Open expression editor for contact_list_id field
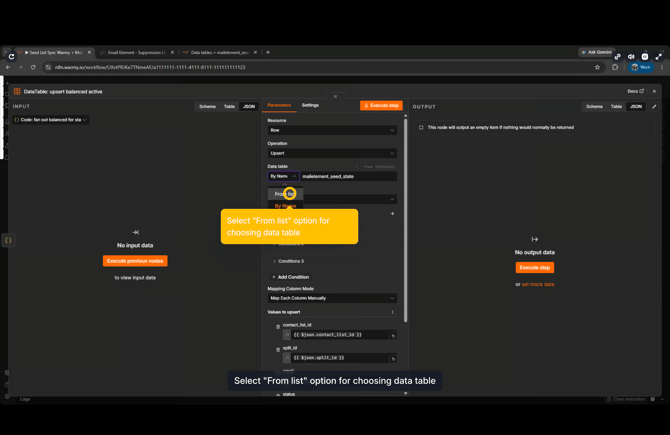Image resolution: width=670 pixels, height=435 pixels. click(393, 336)
